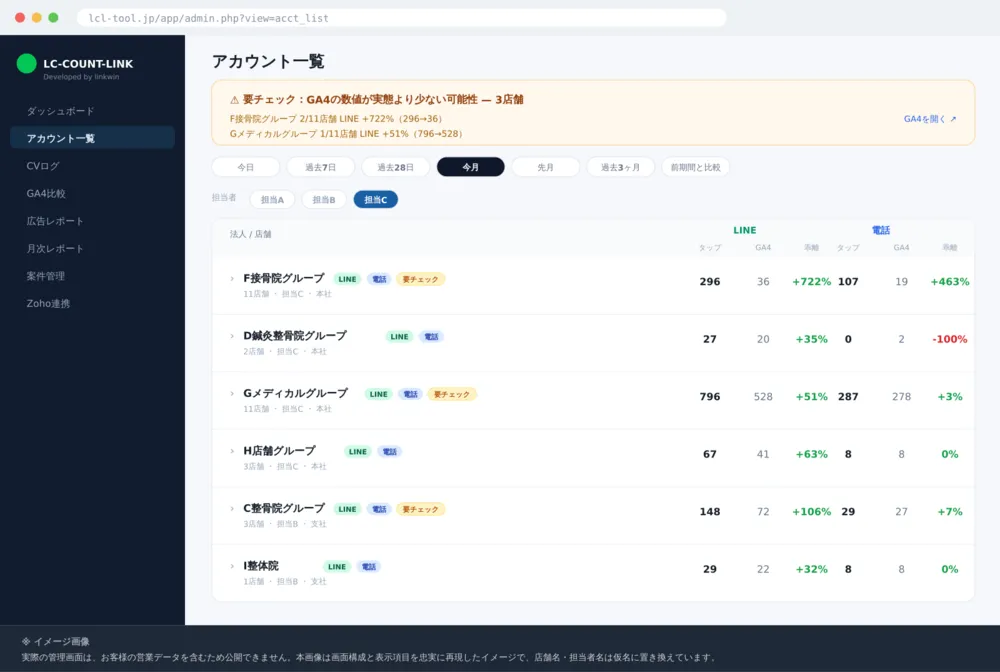
Task: Click the green window maximize button
Action: point(54,18)
